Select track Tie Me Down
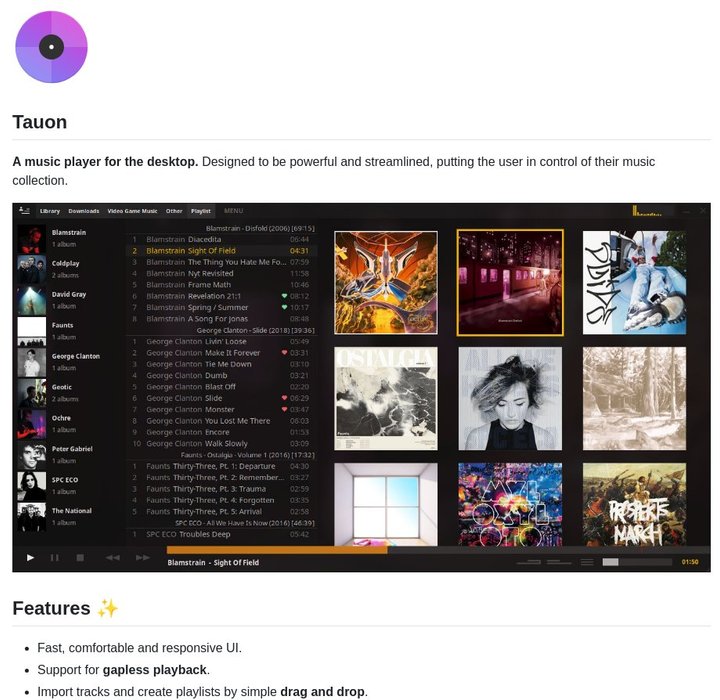This screenshot has width=720, height=700. [221, 364]
